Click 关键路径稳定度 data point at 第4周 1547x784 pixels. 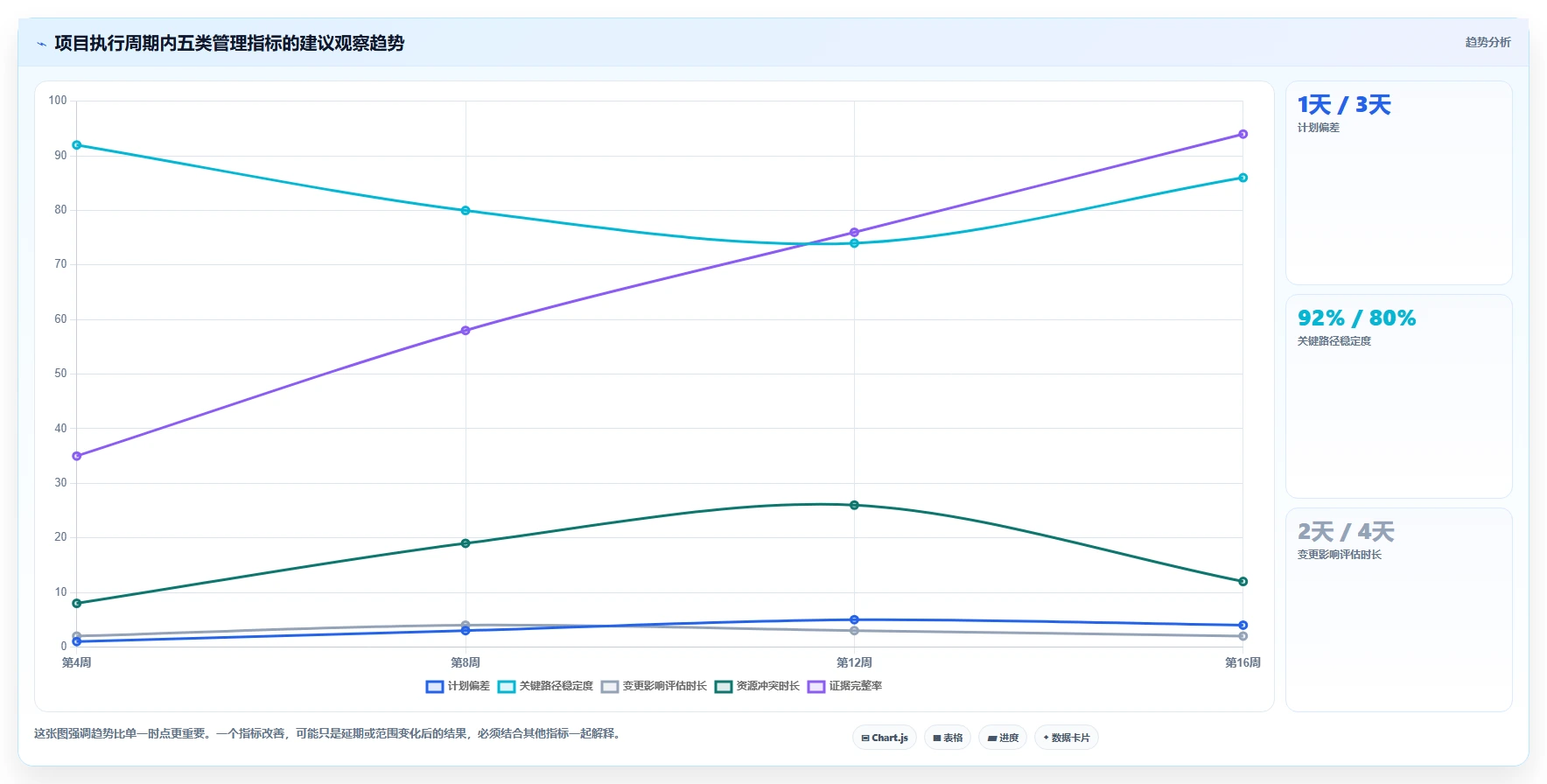77,145
